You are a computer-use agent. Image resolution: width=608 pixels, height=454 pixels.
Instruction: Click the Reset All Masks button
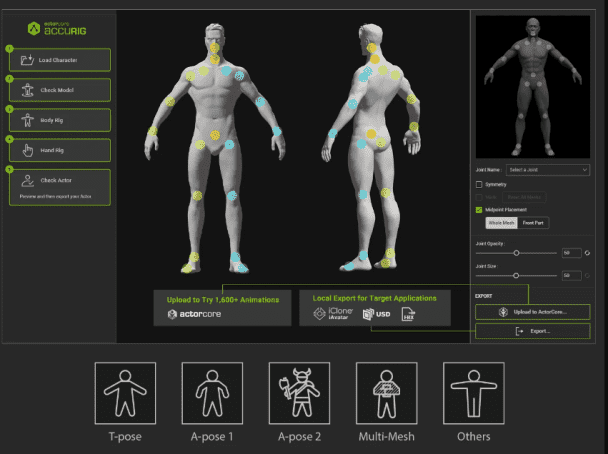tap(524, 197)
